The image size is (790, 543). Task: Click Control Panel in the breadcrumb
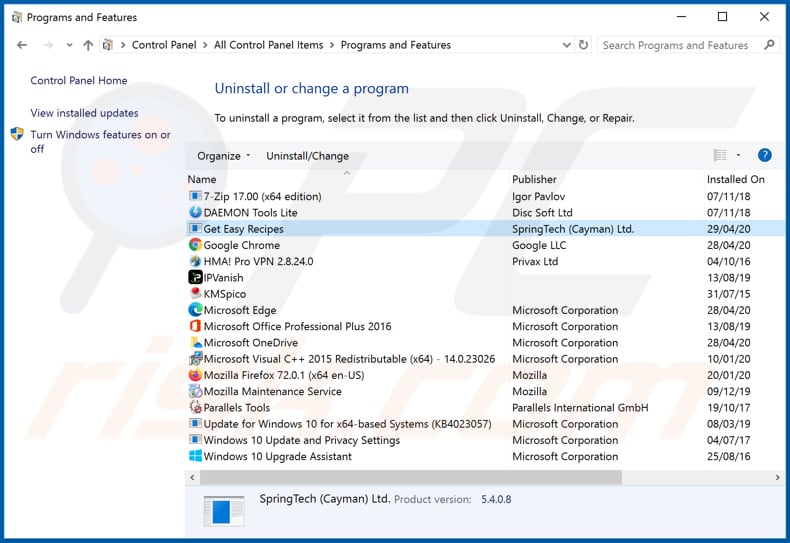tap(164, 45)
